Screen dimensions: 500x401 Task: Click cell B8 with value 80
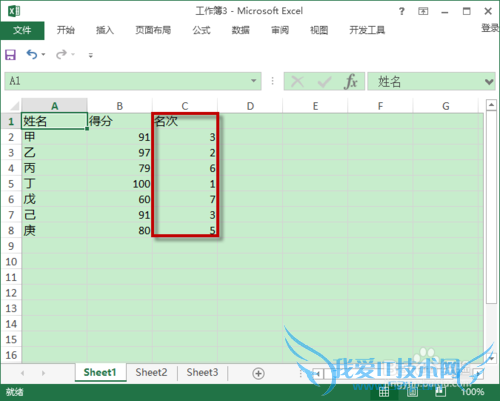[120, 230]
